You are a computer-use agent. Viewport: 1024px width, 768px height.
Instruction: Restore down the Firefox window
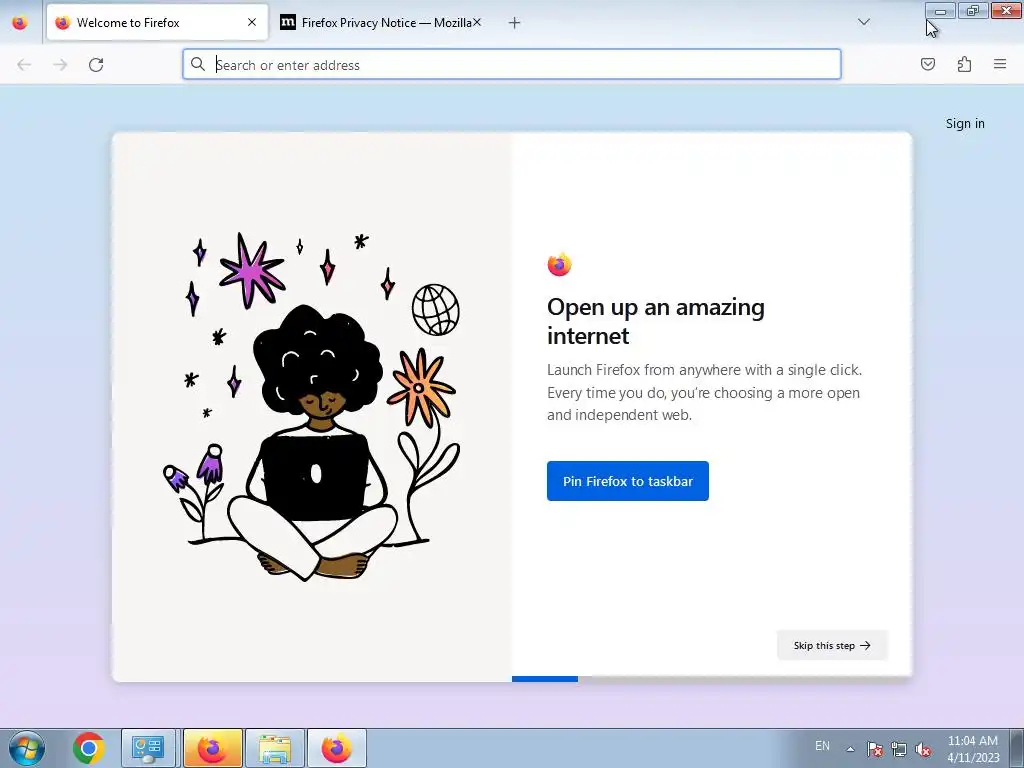(973, 10)
